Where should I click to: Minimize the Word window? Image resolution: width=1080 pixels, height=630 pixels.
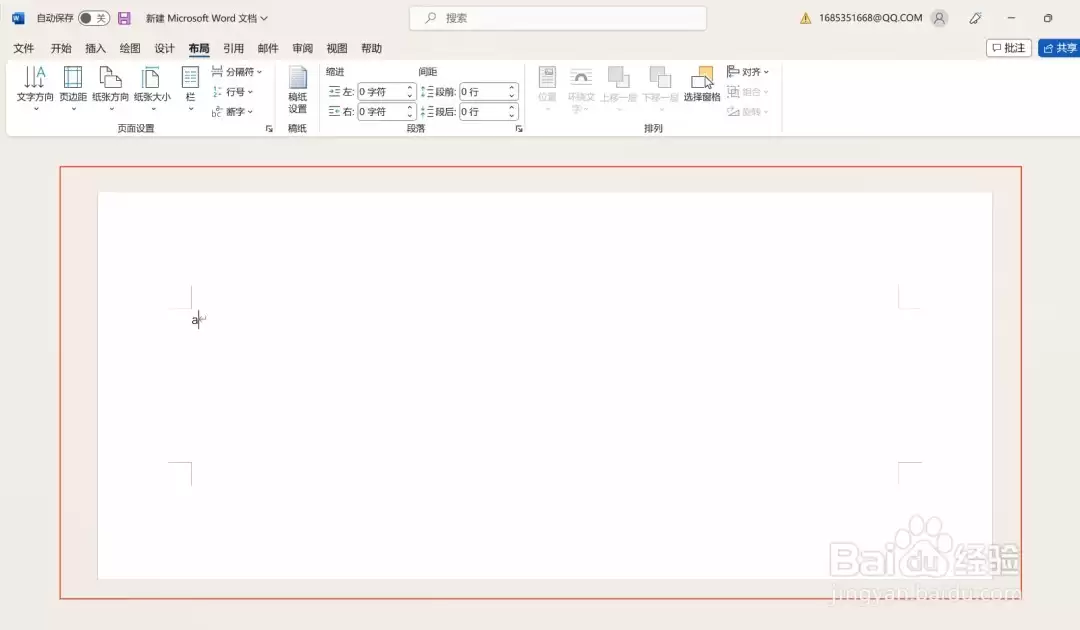(1011, 18)
